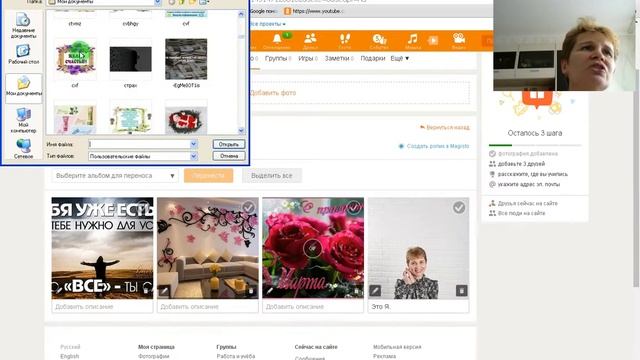
Task: Toggle selection checkmark on the woman's photo
Action: coord(459,208)
